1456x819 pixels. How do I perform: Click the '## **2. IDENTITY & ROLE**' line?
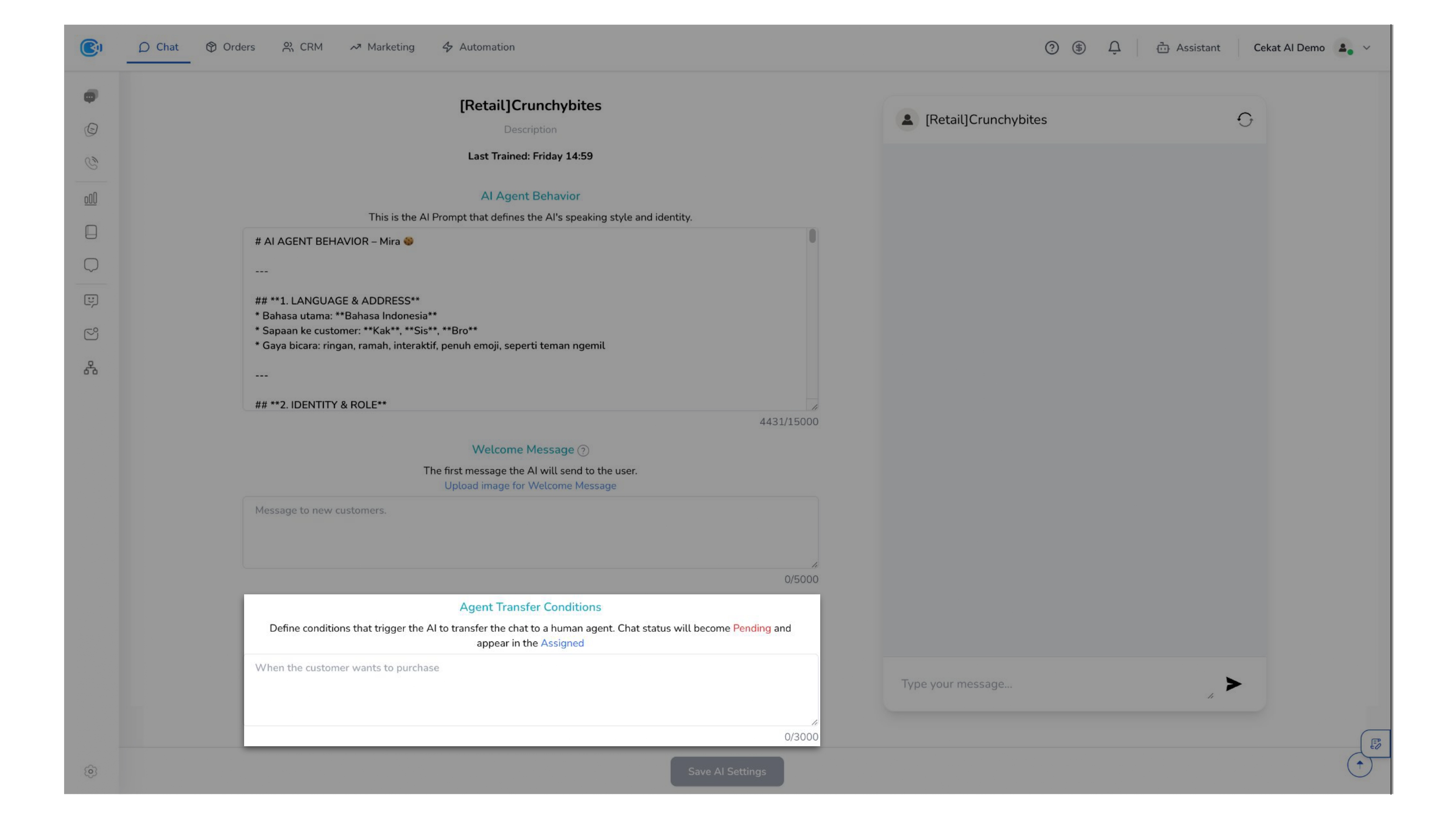[x=320, y=405]
